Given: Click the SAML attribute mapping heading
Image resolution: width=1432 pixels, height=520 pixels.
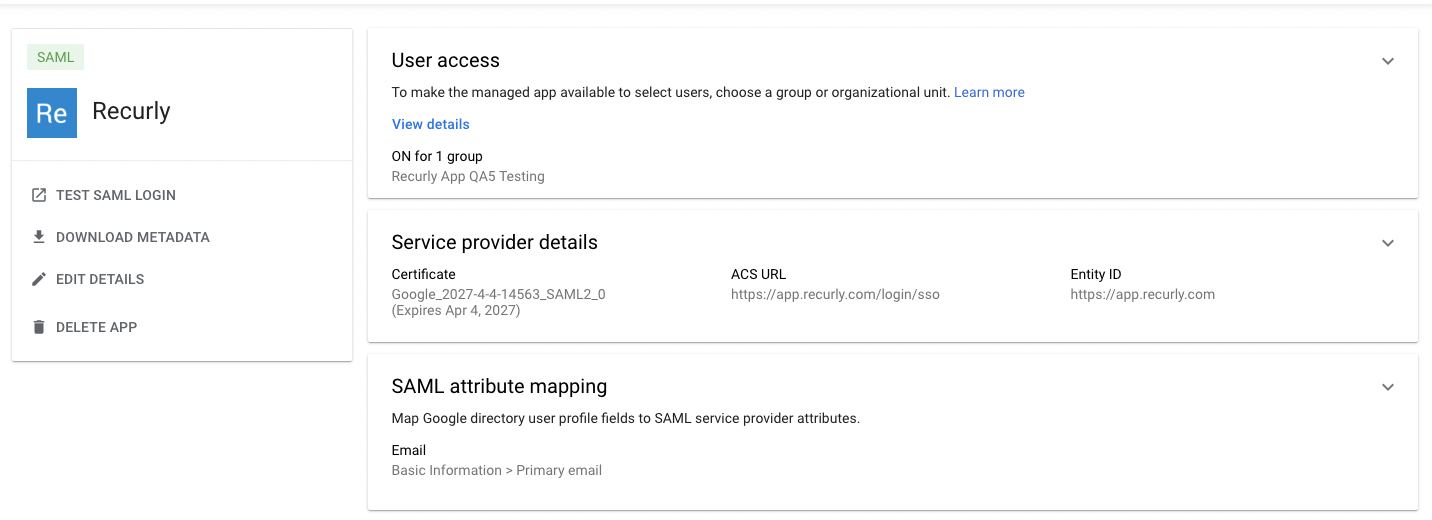Looking at the screenshot, I should point(499,386).
